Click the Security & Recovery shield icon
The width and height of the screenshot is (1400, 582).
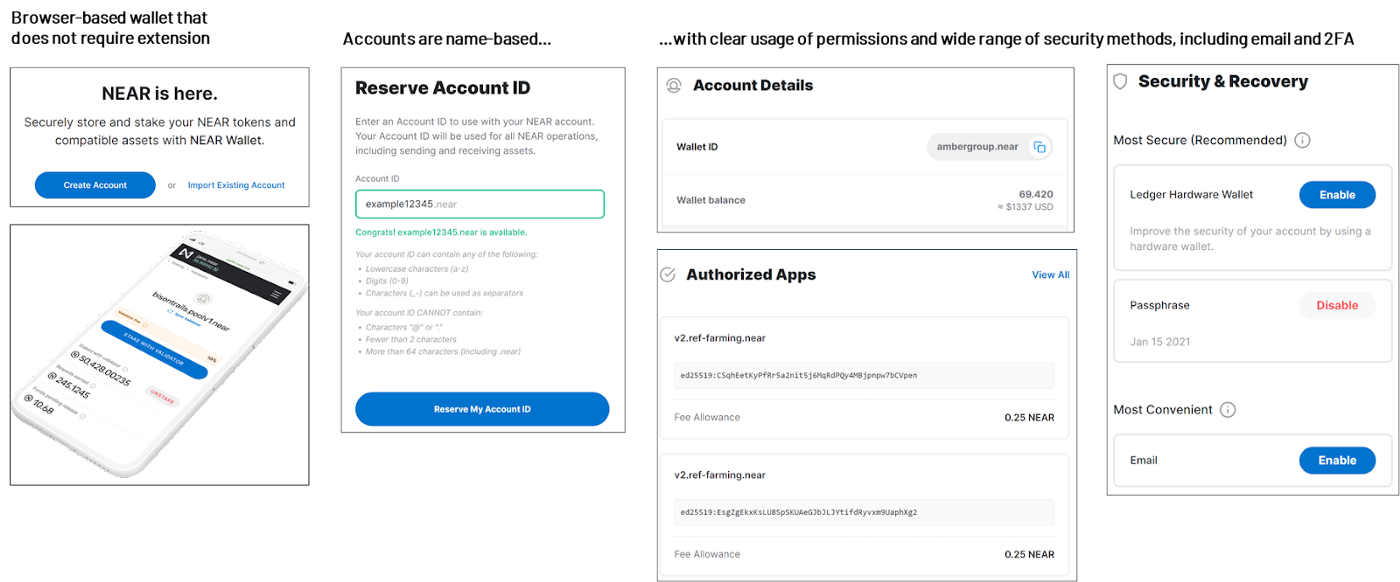click(1121, 81)
